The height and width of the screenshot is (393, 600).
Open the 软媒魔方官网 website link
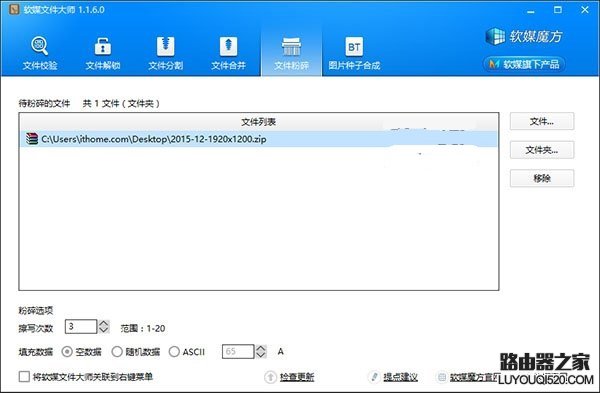click(475, 377)
